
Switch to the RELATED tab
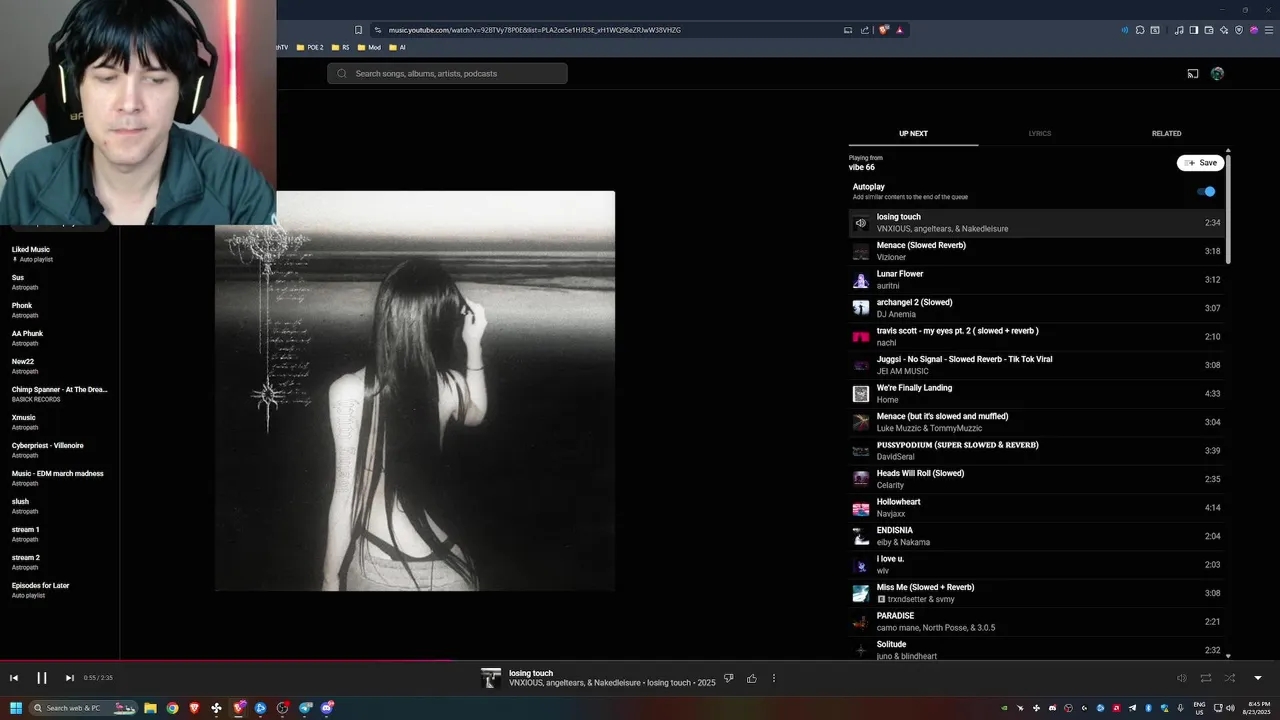pyautogui.click(x=1166, y=134)
